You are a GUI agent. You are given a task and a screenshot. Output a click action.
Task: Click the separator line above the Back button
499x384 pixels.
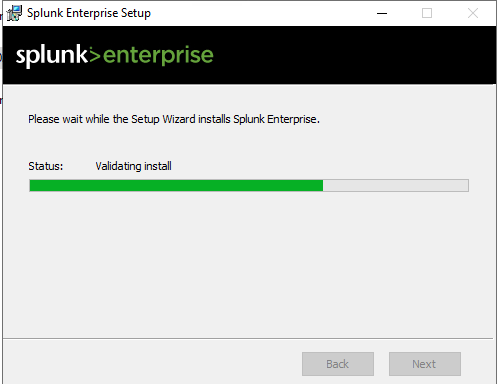(248, 339)
